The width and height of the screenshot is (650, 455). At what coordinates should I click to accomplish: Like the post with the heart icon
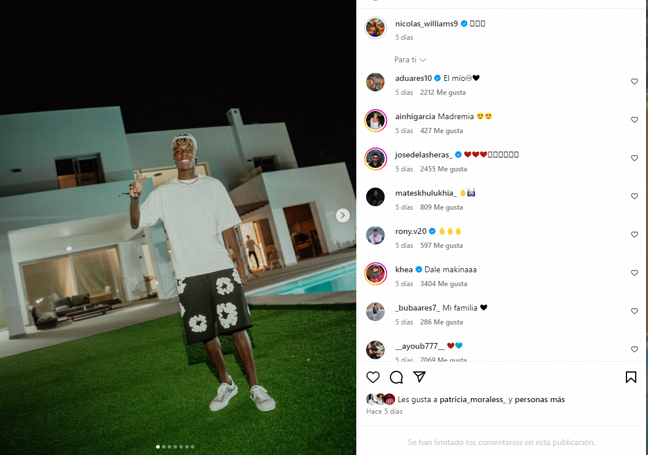373,377
